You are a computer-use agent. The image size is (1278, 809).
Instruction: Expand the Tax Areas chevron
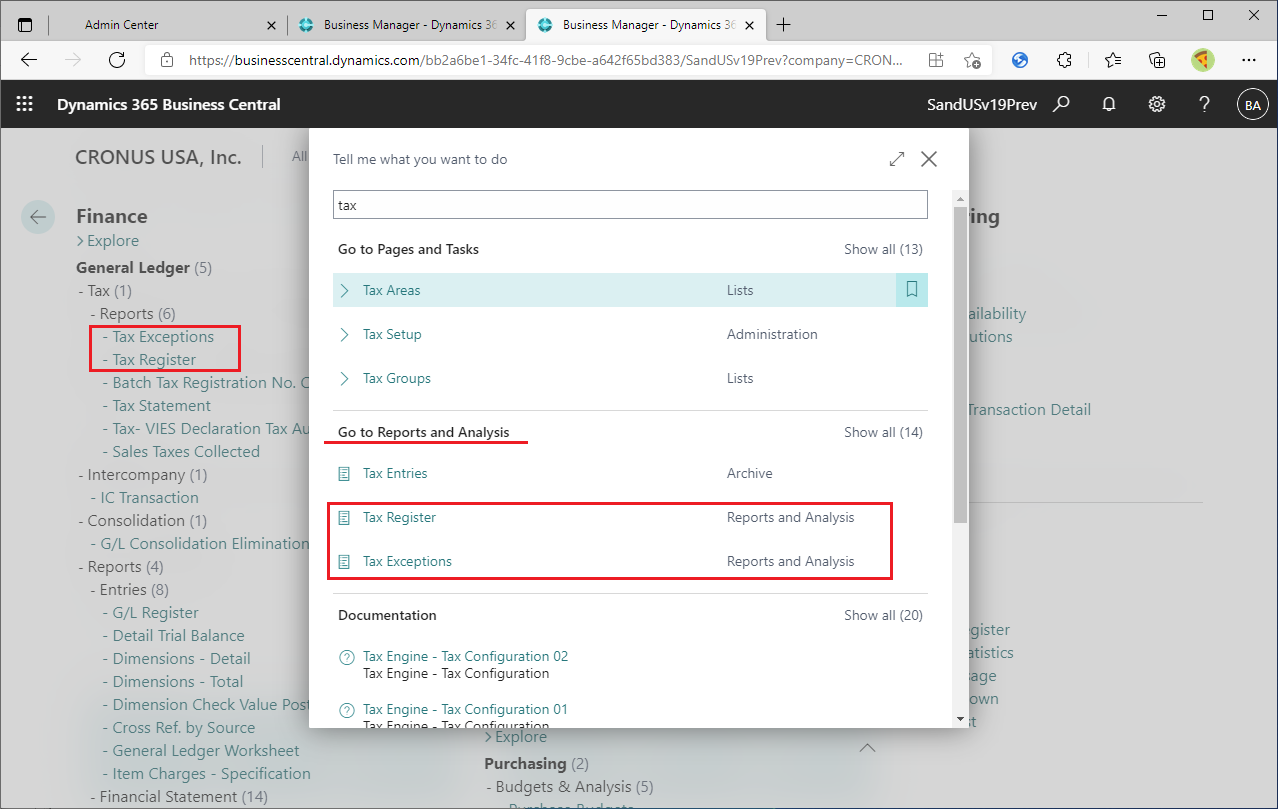click(345, 289)
